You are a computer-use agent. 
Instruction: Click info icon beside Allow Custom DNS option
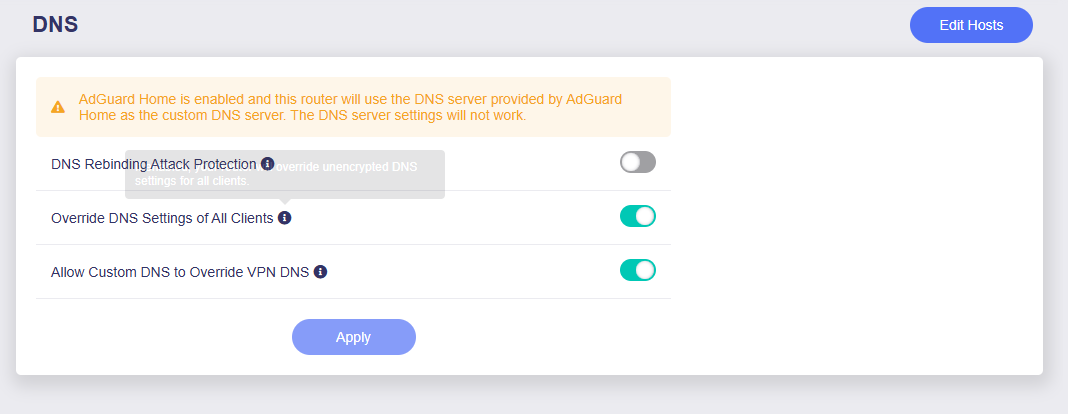coord(320,271)
